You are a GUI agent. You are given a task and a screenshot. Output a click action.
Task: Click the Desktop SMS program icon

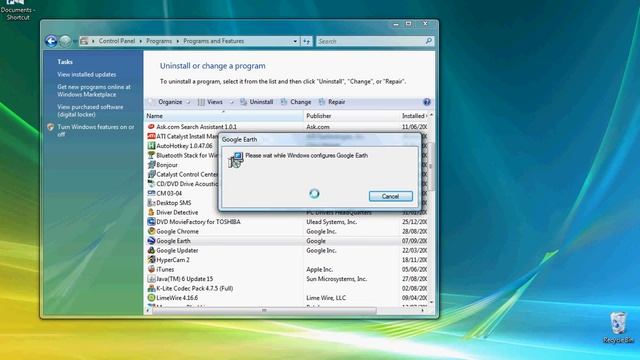[x=151, y=203]
